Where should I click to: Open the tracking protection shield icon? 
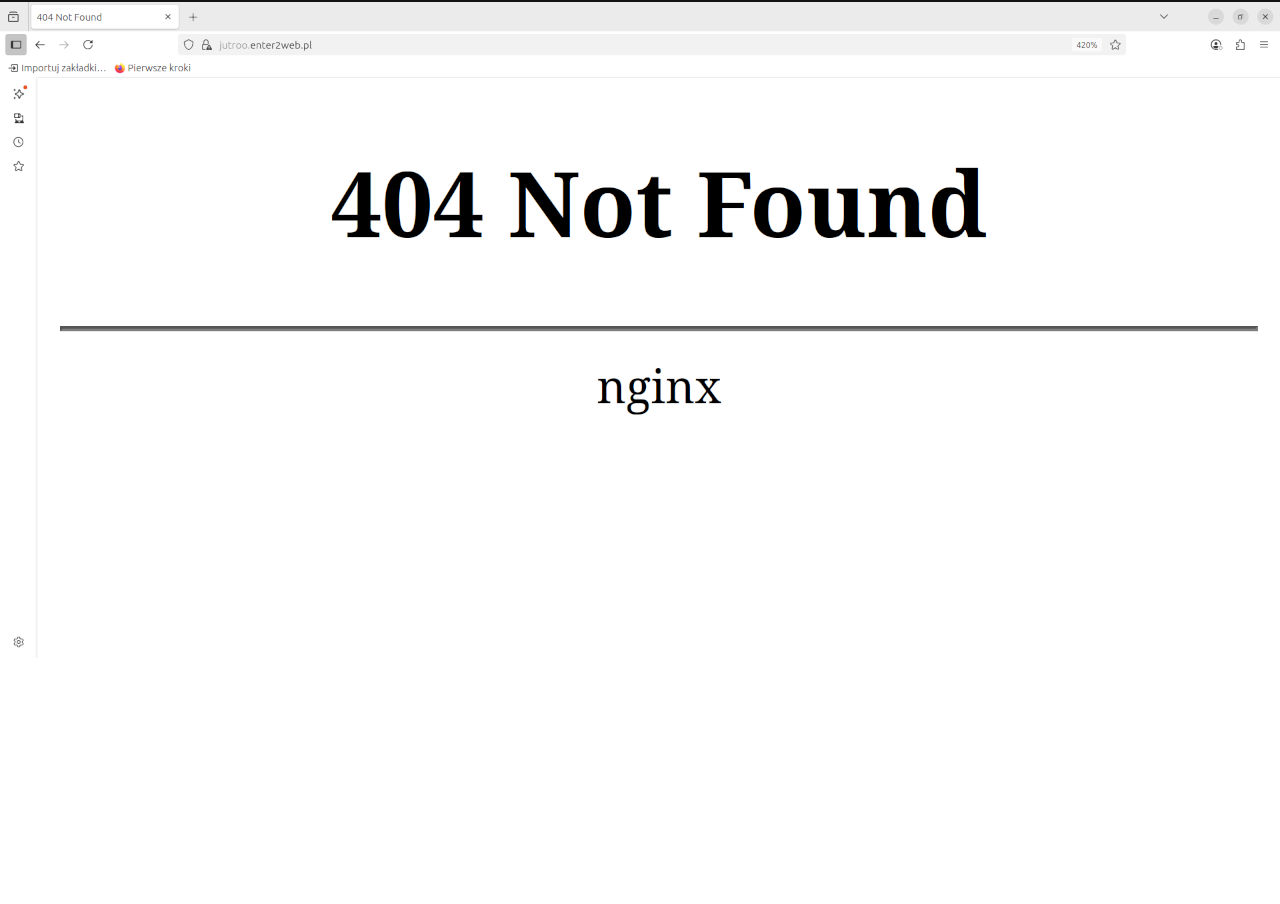tap(188, 45)
